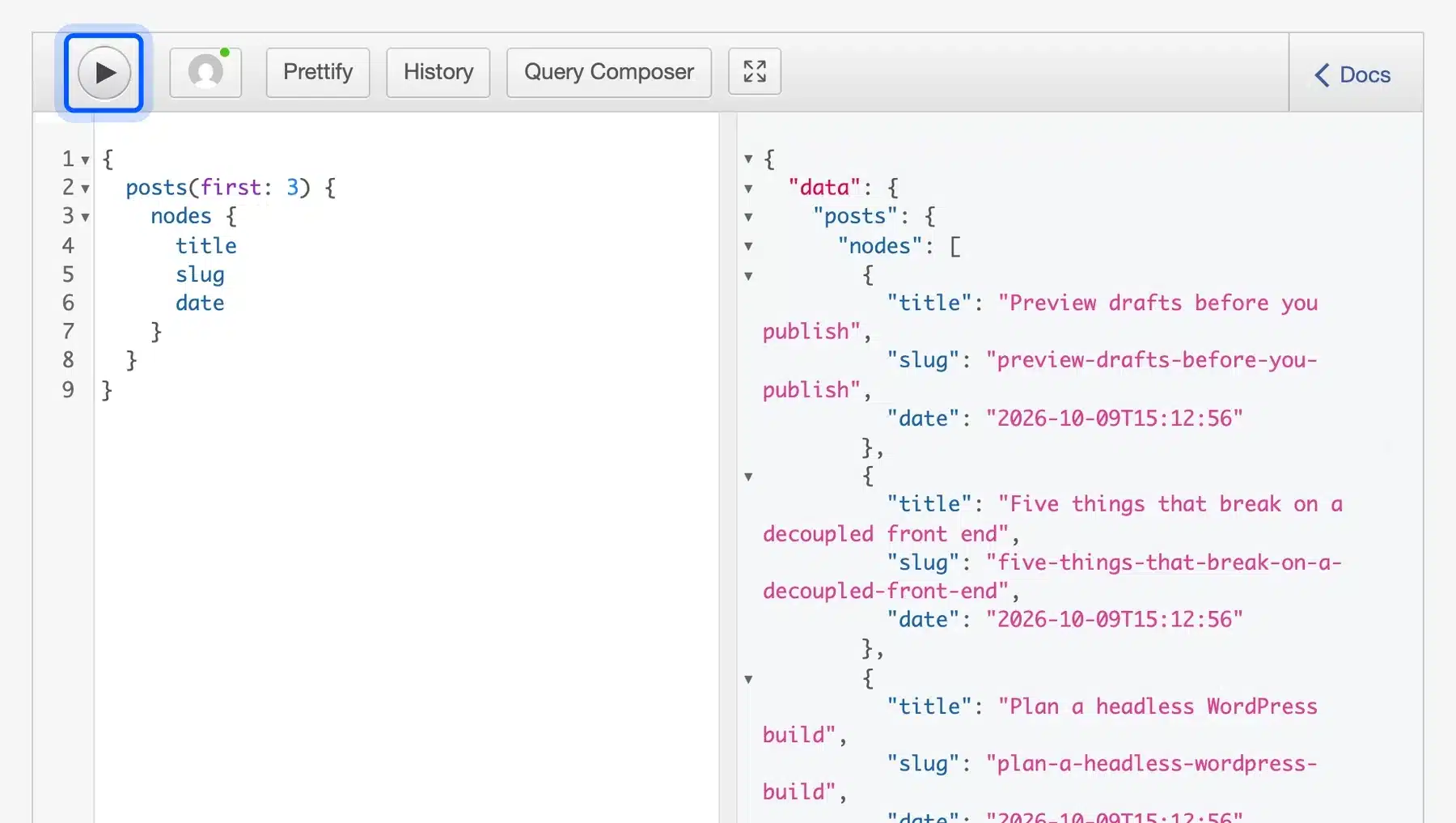Collapse query line 1 fold arrow
Image resolution: width=1456 pixels, height=823 pixels.
85,160
